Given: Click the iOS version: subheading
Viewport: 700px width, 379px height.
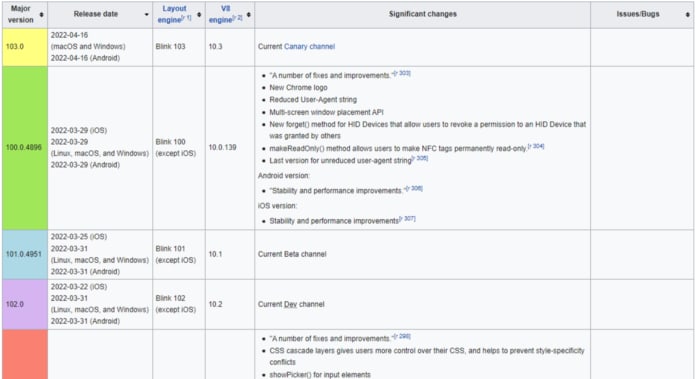Looking at the screenshot, I should click(277, 206).
